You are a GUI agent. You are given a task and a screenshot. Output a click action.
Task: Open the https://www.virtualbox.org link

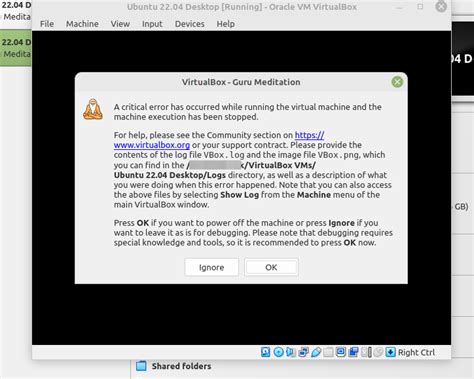click(152, 145)
